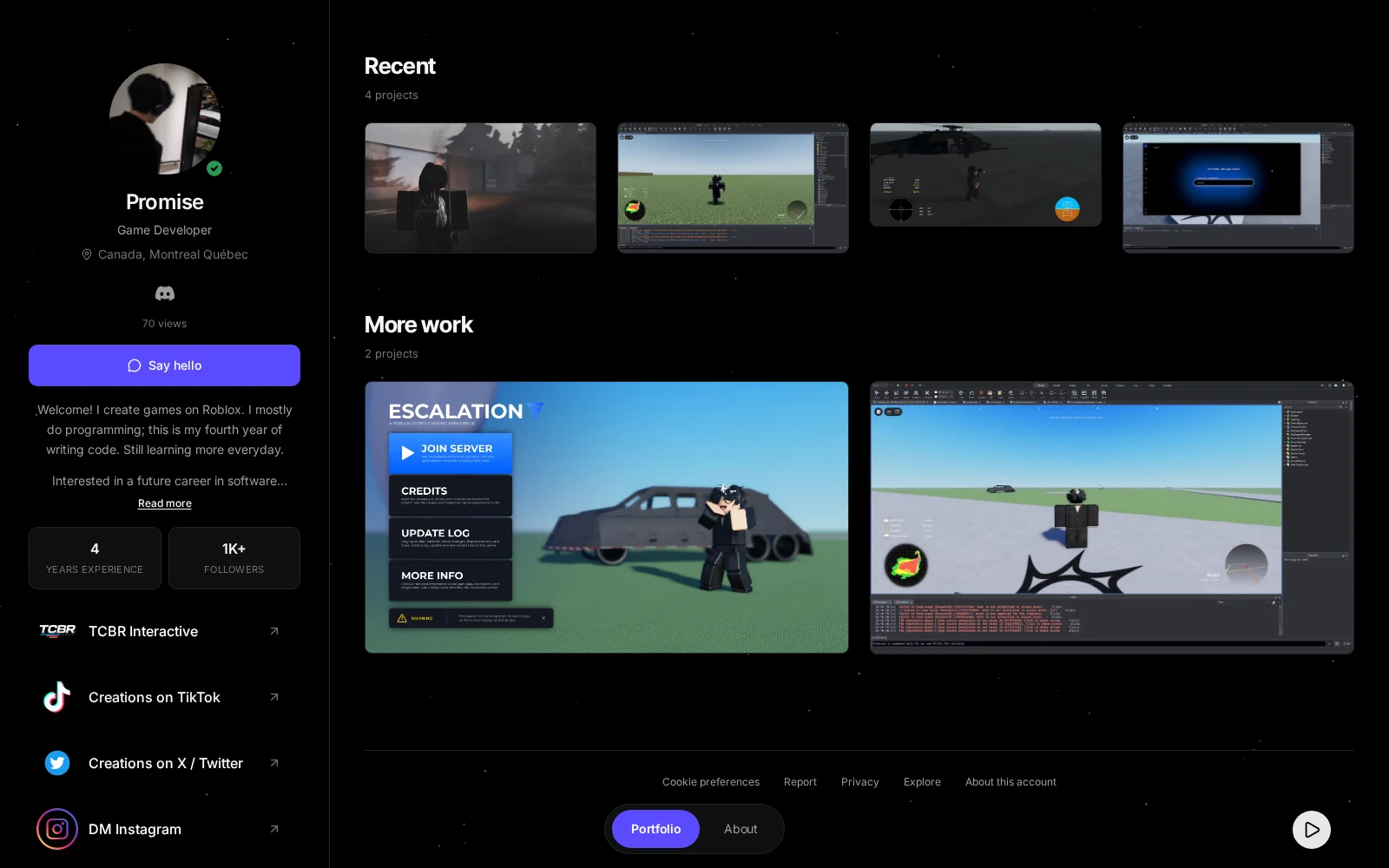
Task: Switch to the Portfolio tab
Action: coord(655,829)
